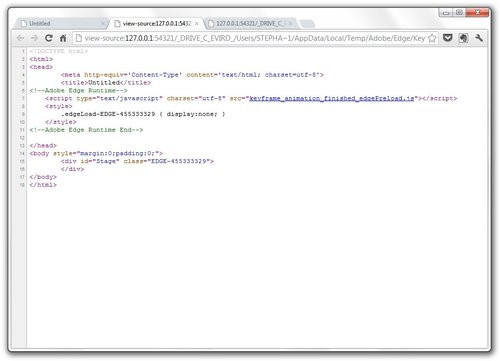Open the home page via the house icon
The width and height of the screenshot is (500, 361).
[63, 38]
